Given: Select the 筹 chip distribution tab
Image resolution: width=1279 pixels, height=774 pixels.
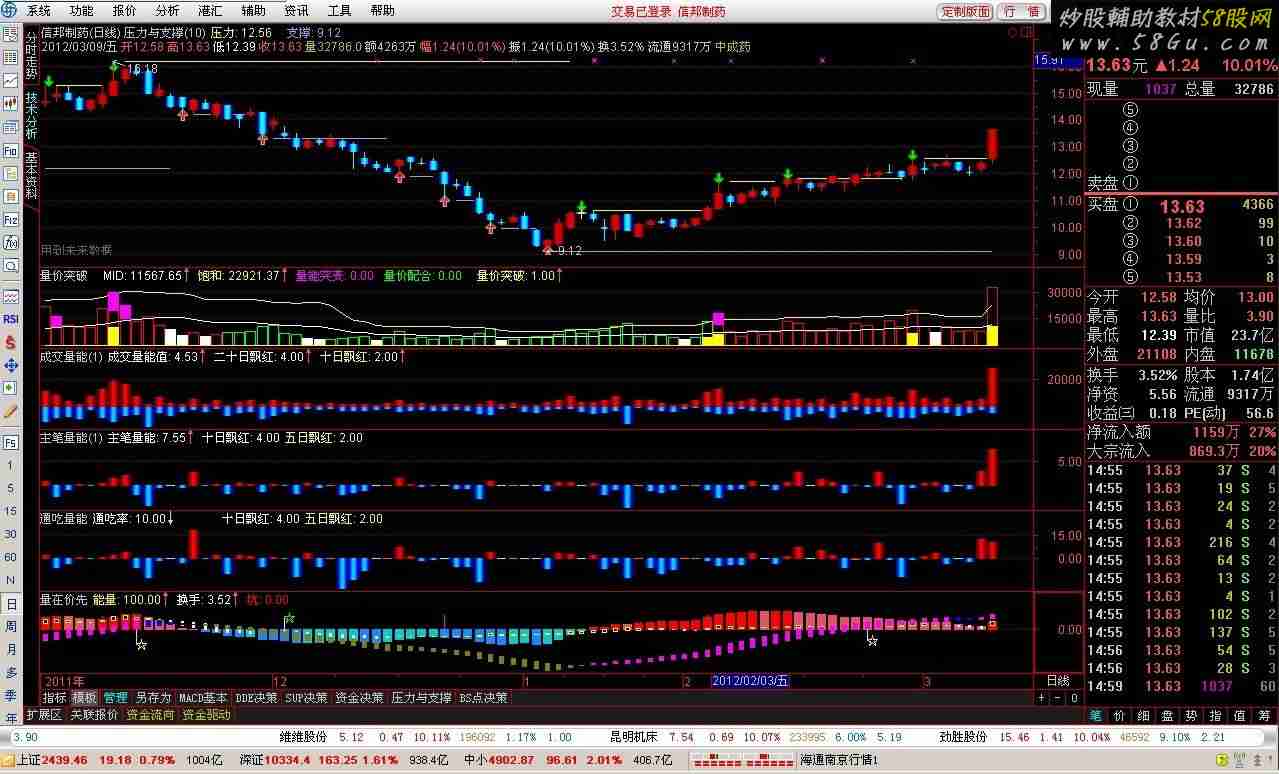Looking at the screenshot, I should click(x=1263, y=715).
